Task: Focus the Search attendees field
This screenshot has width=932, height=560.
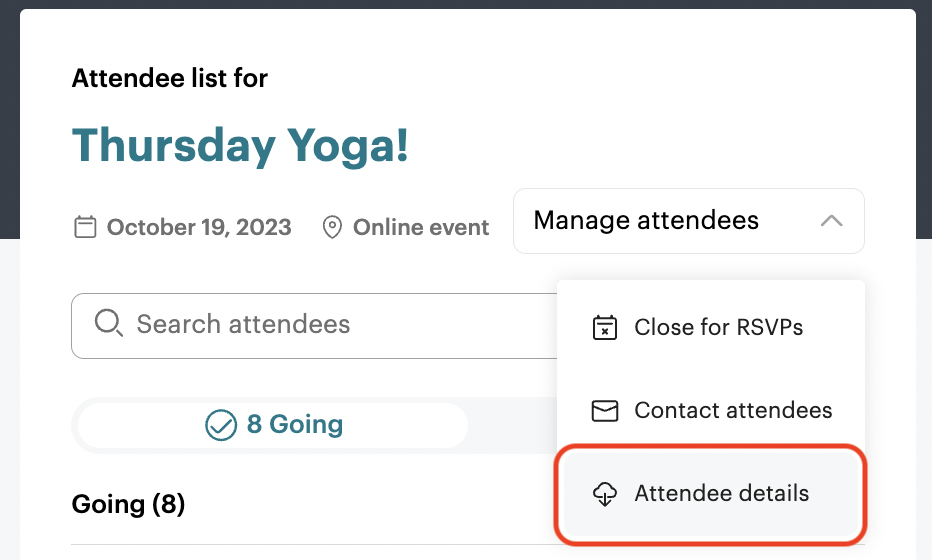Action: pyautogui.click(x=314, y=326)
